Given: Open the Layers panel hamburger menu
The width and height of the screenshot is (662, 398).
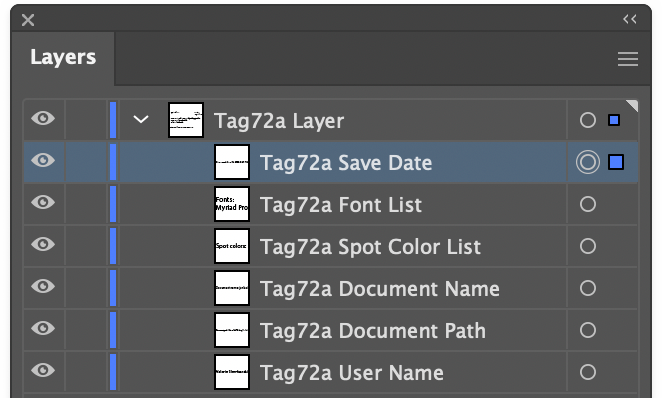Looking at the screenshot, I should [628, 59].
